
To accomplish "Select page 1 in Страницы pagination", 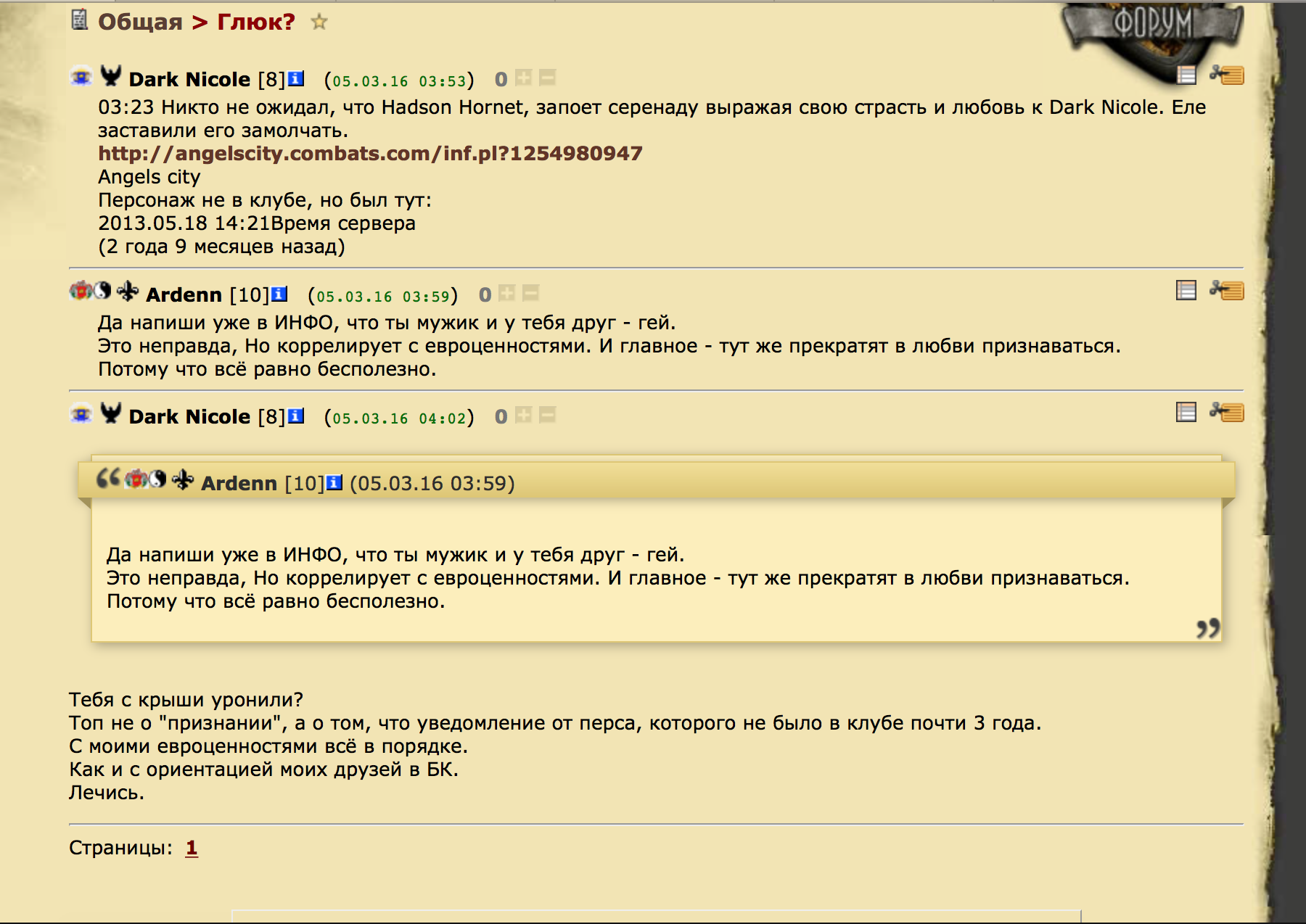I will pyautogui.click(x=192, y=848).
